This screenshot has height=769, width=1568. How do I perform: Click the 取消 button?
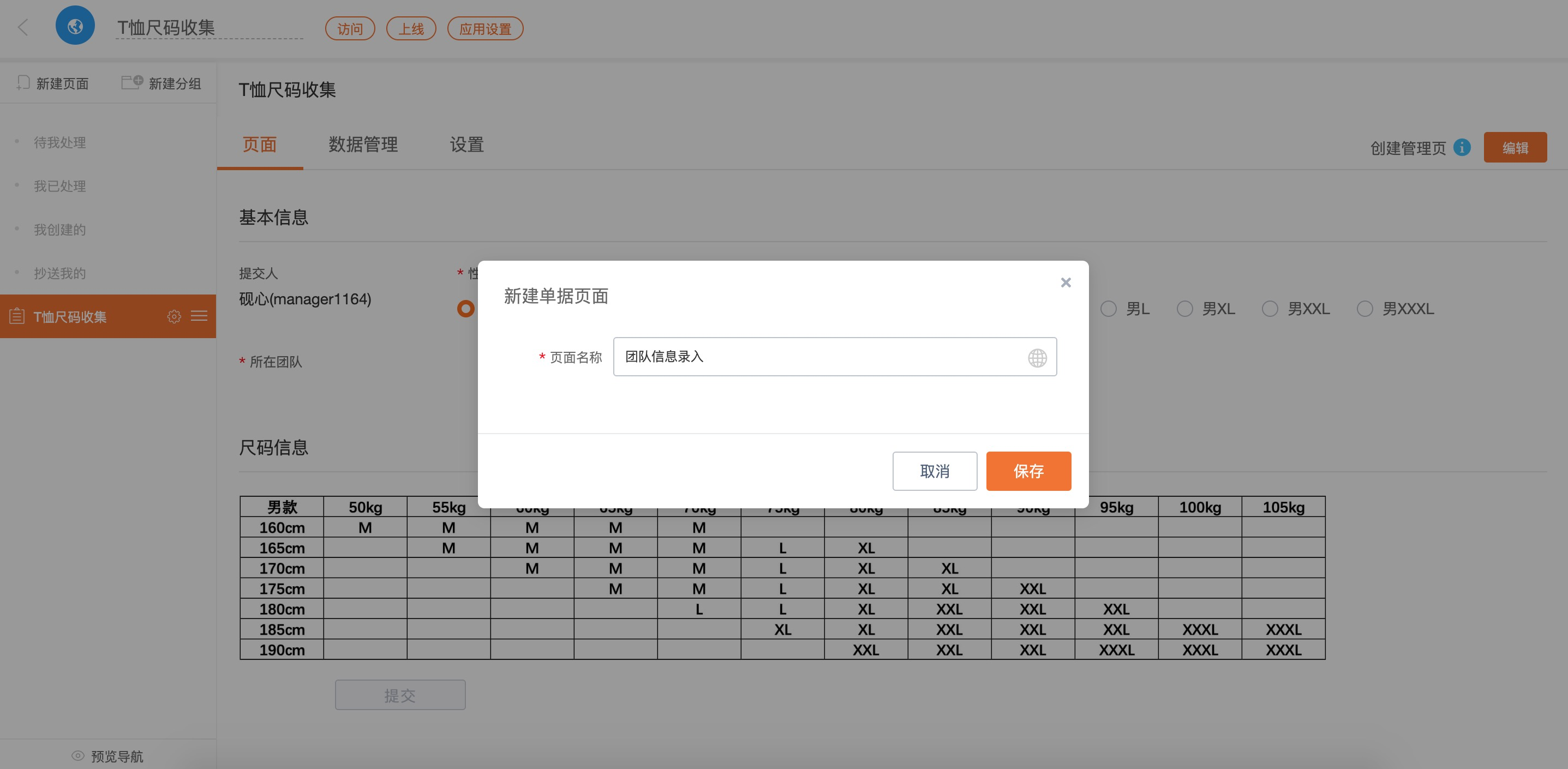tap(935, 471)
